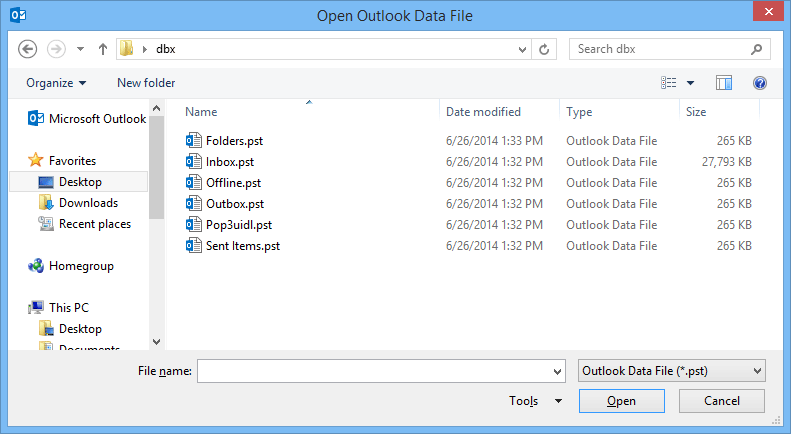Click the folder icon in address bar
The image size is (791, 434).
click(127, 48)
